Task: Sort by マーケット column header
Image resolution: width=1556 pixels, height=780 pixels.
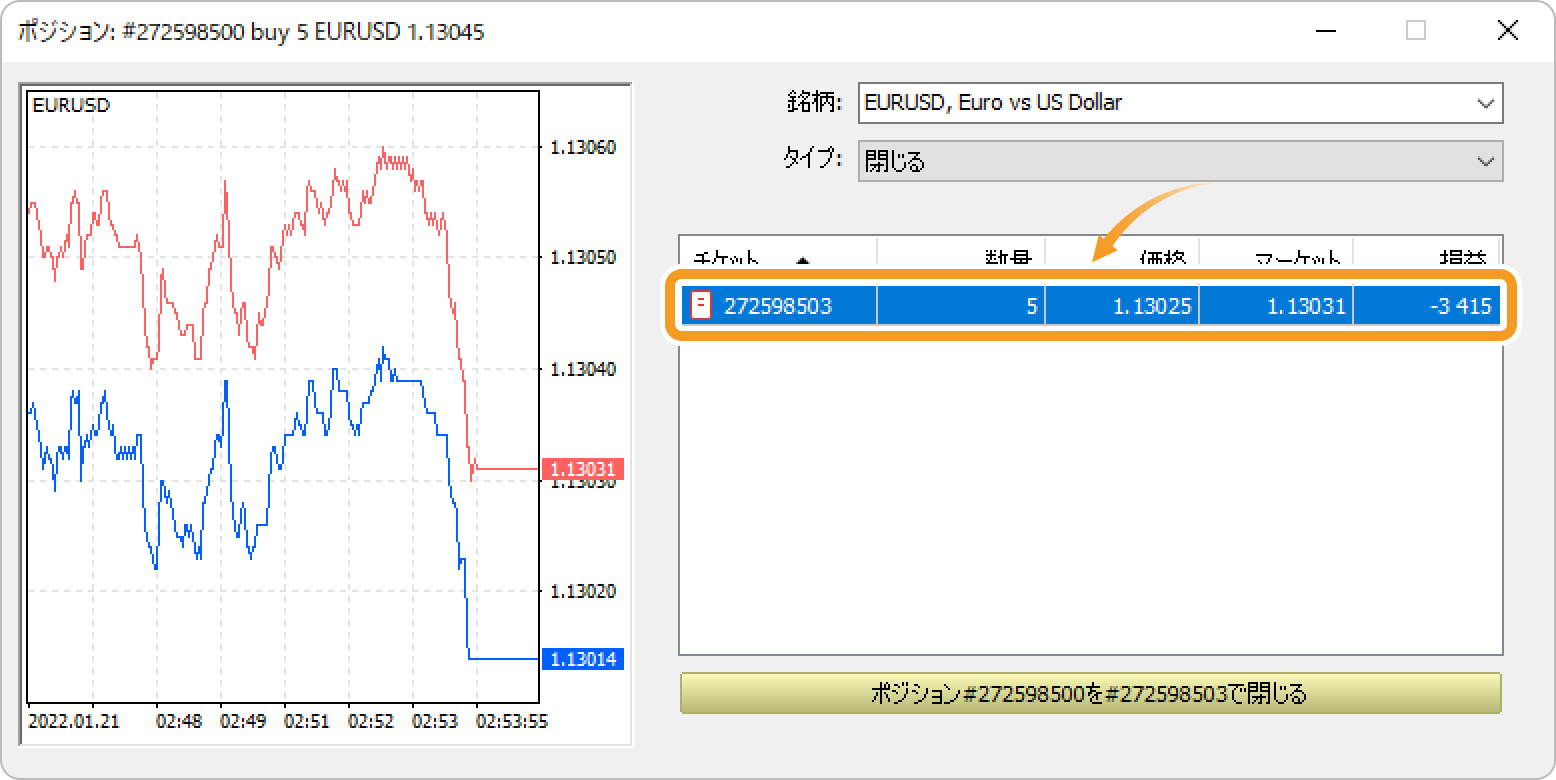Action: tap(1276, 254)
